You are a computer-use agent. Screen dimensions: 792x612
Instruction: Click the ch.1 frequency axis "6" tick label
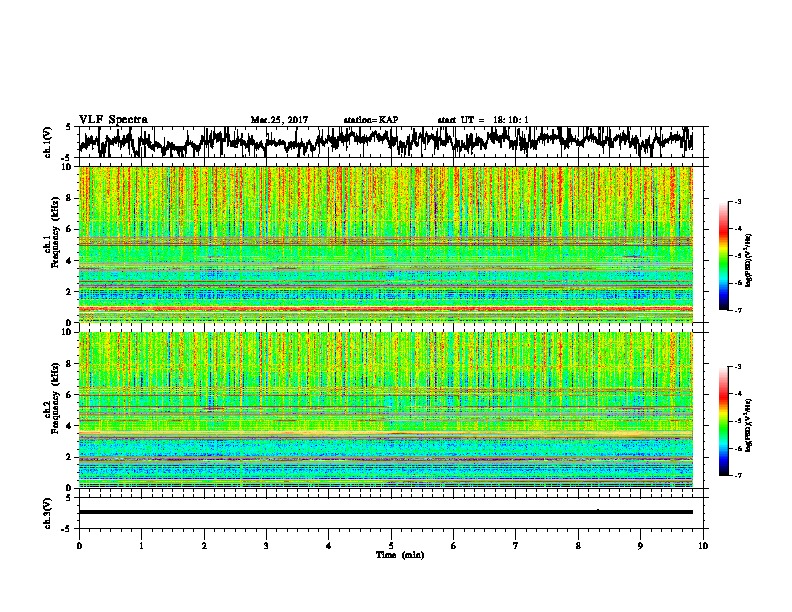[x=71, y=229]
